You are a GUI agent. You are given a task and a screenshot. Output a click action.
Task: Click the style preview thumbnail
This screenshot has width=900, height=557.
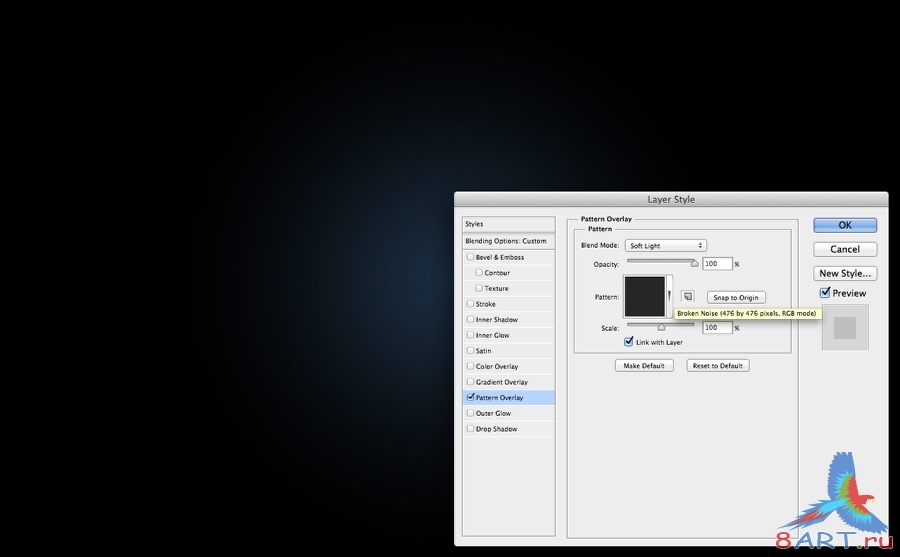tap(845, 328)
